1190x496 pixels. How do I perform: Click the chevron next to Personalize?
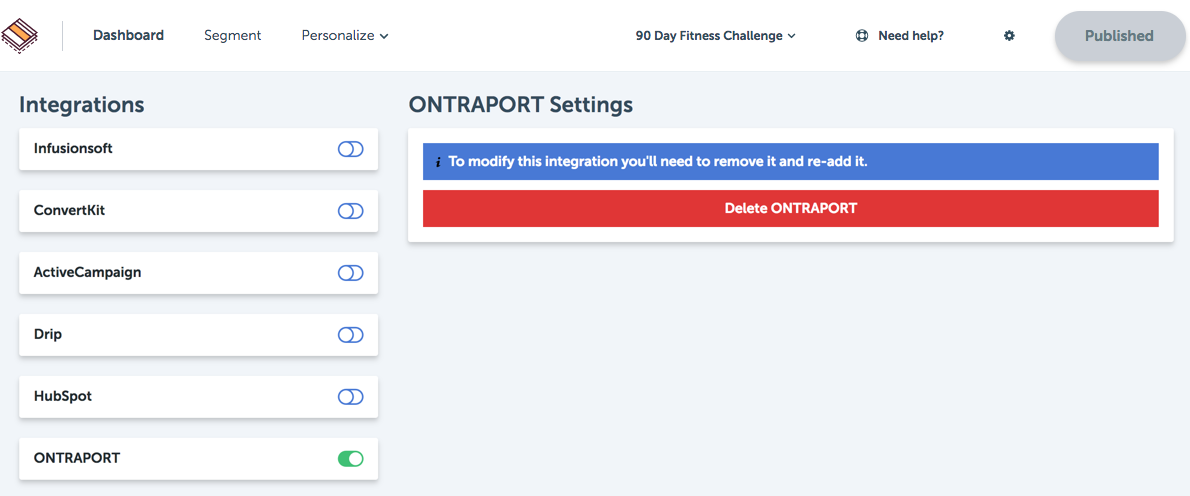pos(384,36)
